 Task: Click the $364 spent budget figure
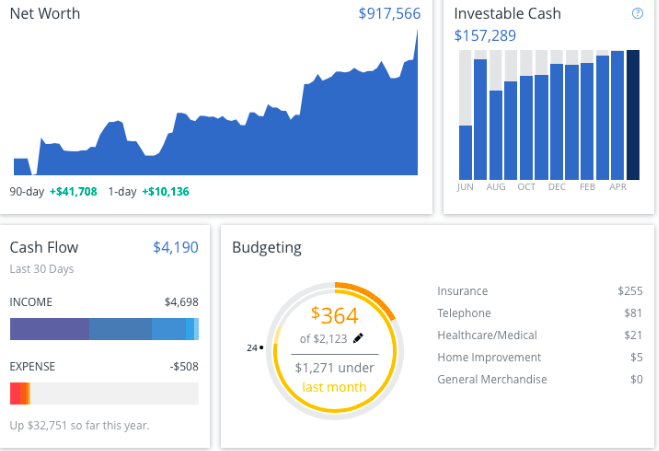335,315
